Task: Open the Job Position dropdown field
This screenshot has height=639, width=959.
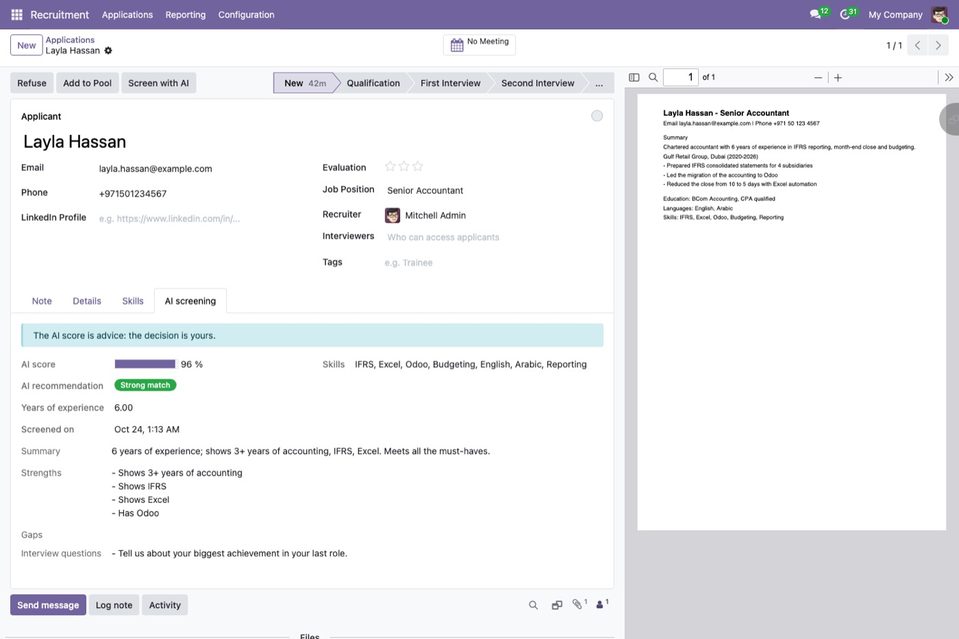Action: point(493,191)
